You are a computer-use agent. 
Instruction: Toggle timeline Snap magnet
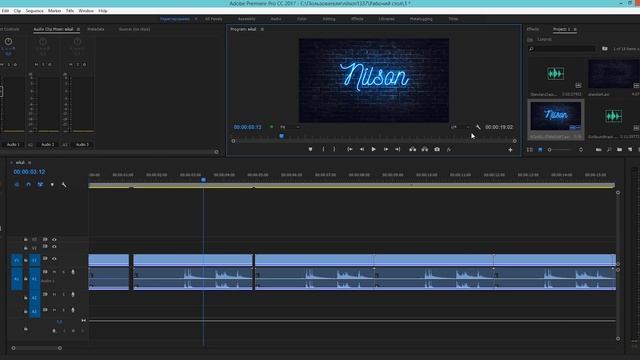(29, 185)
